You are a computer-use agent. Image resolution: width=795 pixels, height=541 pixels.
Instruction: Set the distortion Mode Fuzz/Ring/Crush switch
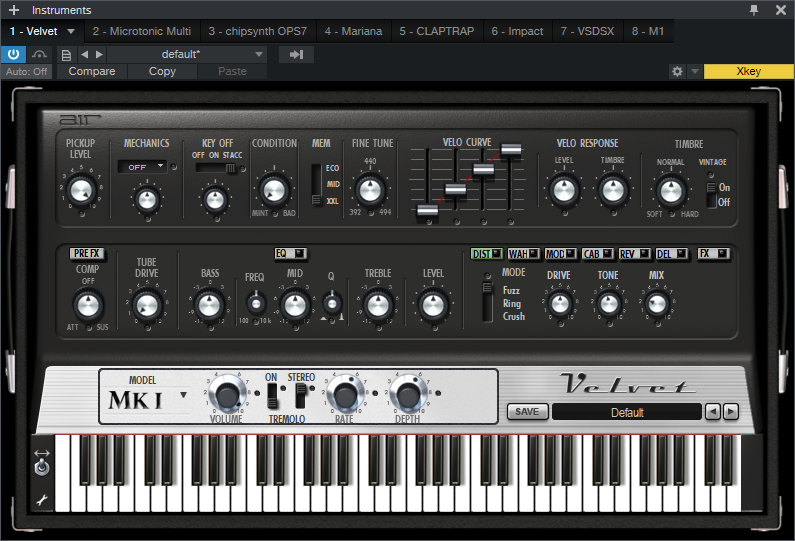point(487,302)
